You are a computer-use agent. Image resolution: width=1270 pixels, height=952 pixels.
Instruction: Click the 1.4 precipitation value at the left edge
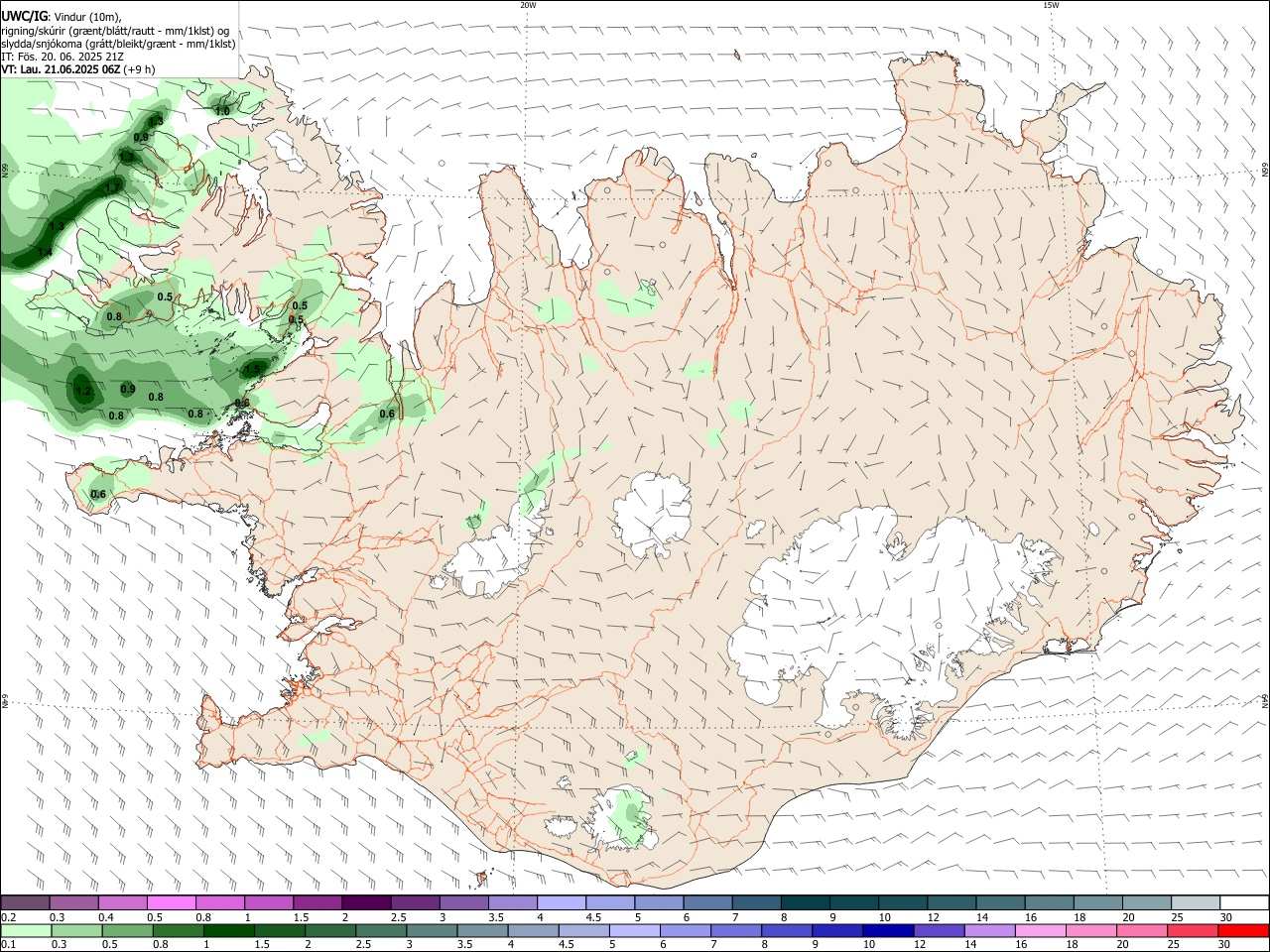(x=45, y=253)
